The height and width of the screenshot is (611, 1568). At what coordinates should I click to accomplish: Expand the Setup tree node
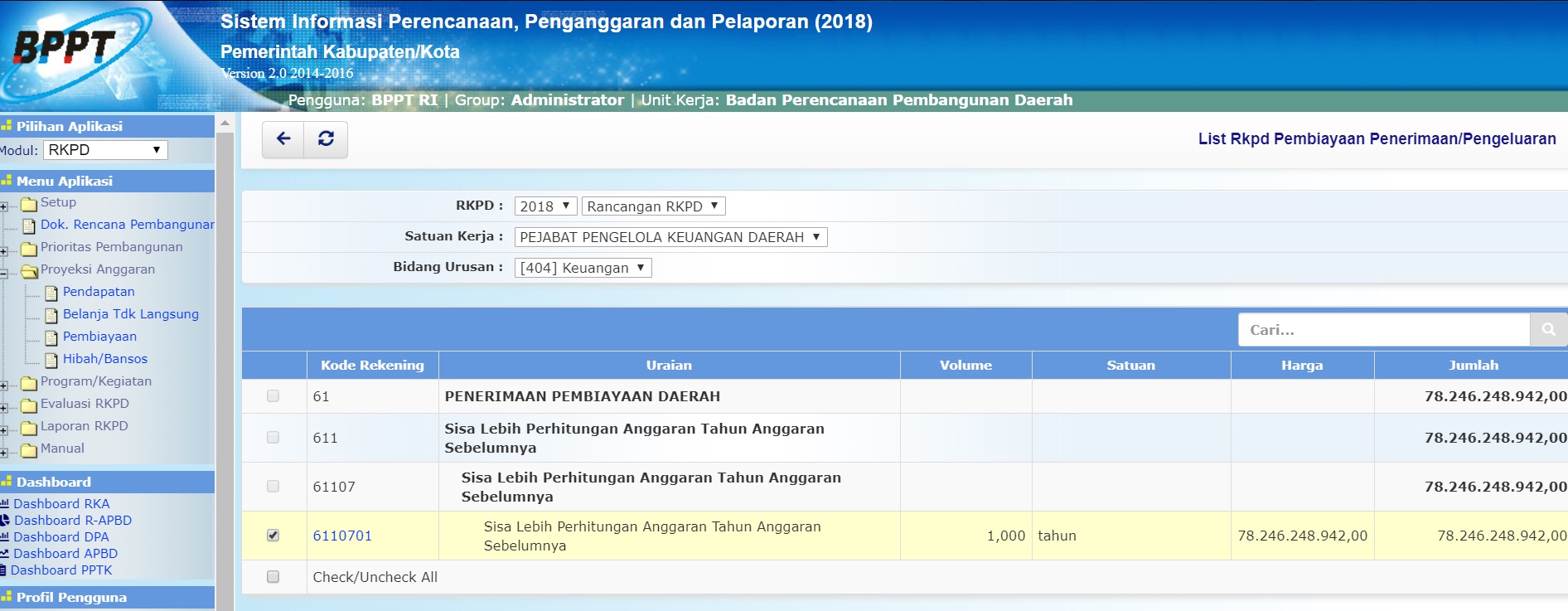tap(4, 206)
